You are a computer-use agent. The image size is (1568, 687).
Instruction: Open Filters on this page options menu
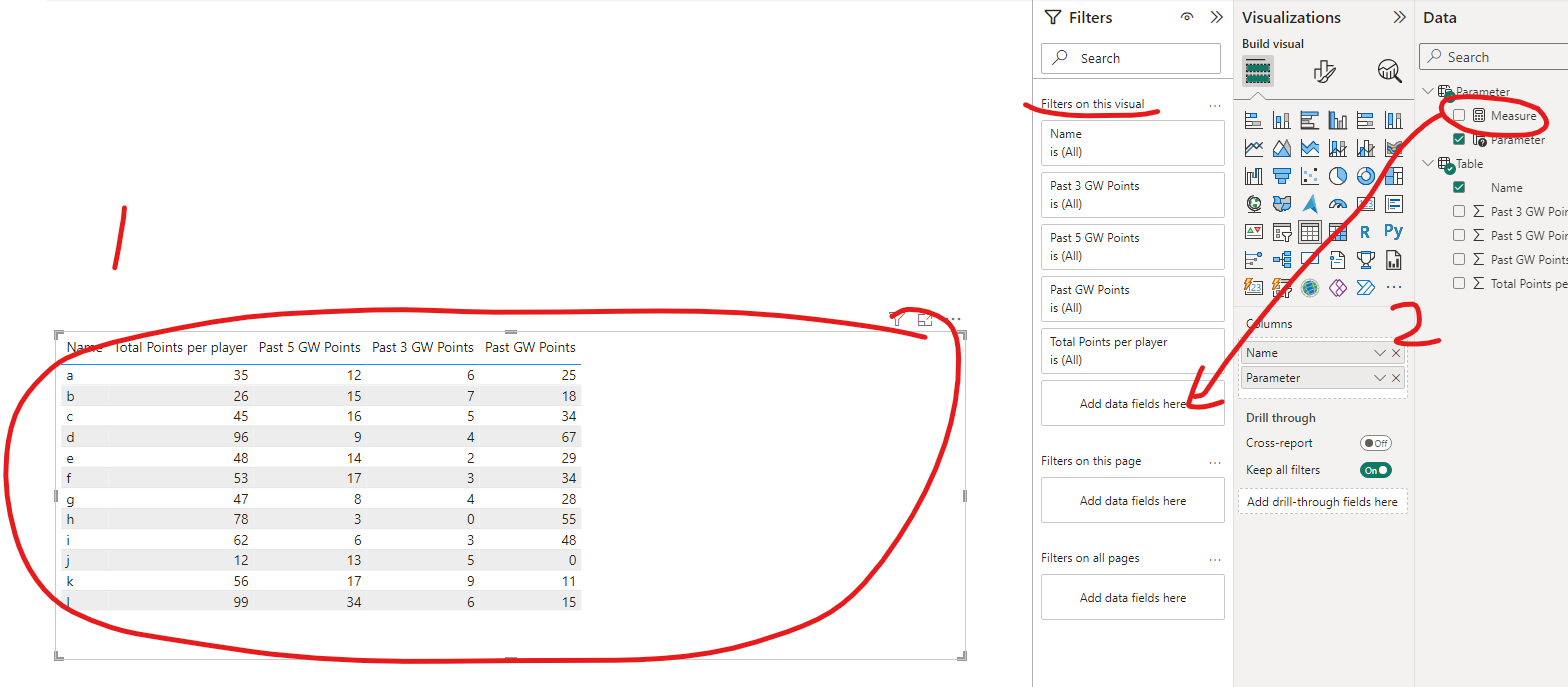(1215, 462)
